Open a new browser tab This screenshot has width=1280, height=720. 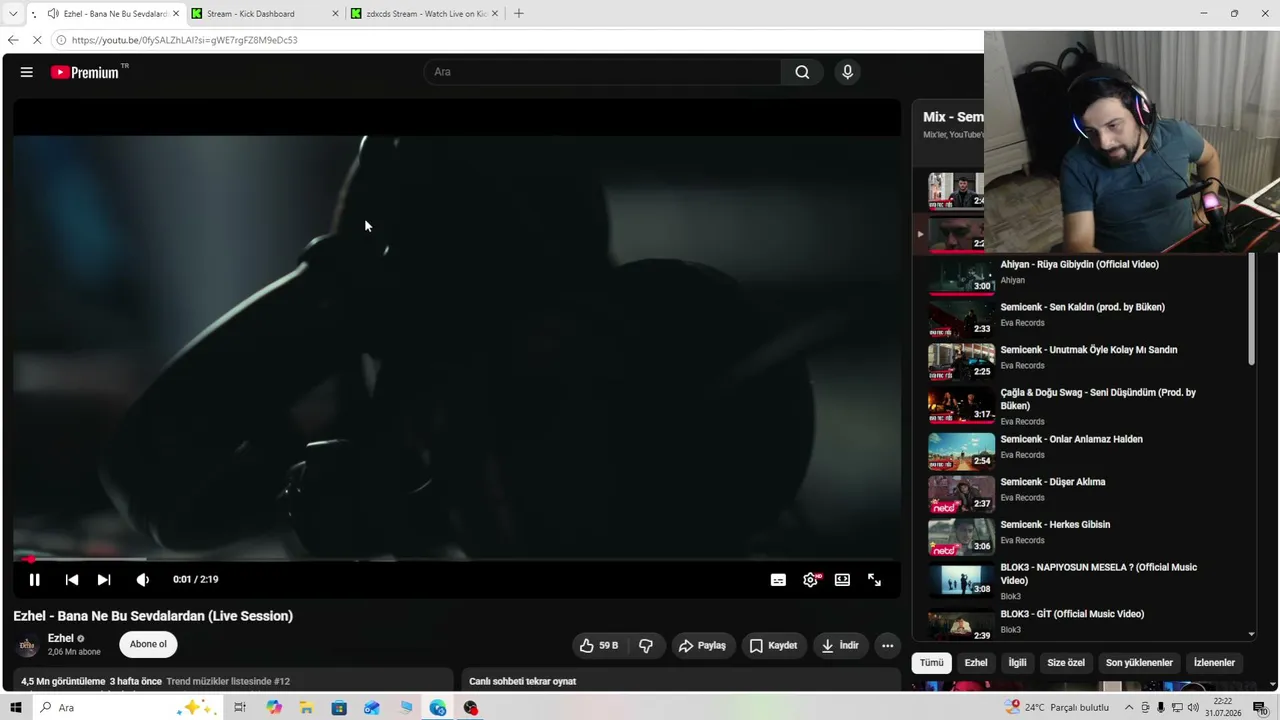coord(518,14)
